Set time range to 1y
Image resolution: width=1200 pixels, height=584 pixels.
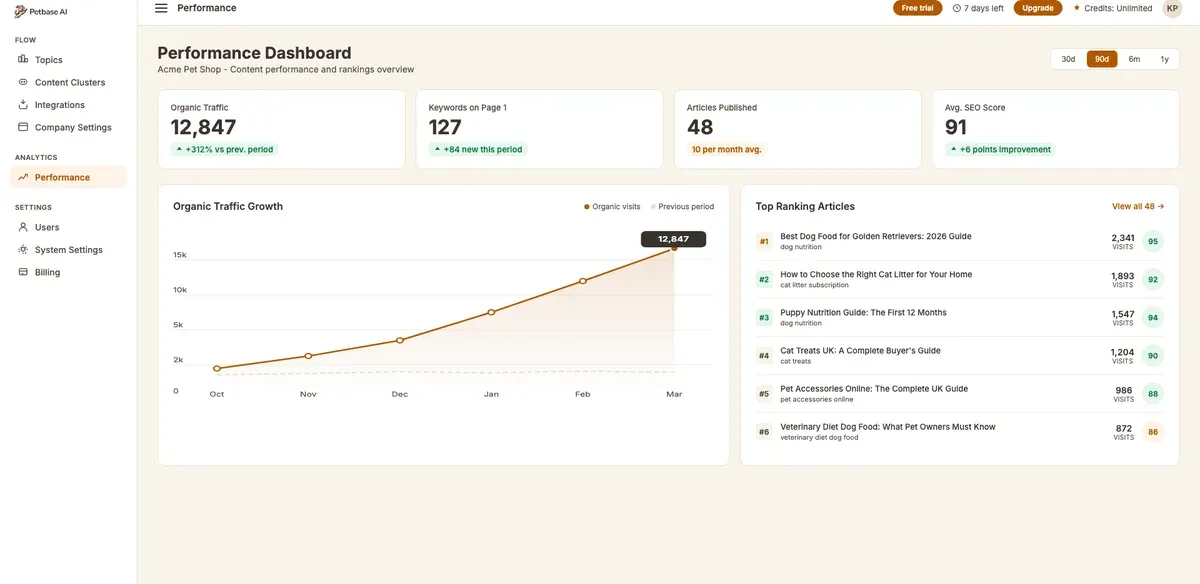1164,59
